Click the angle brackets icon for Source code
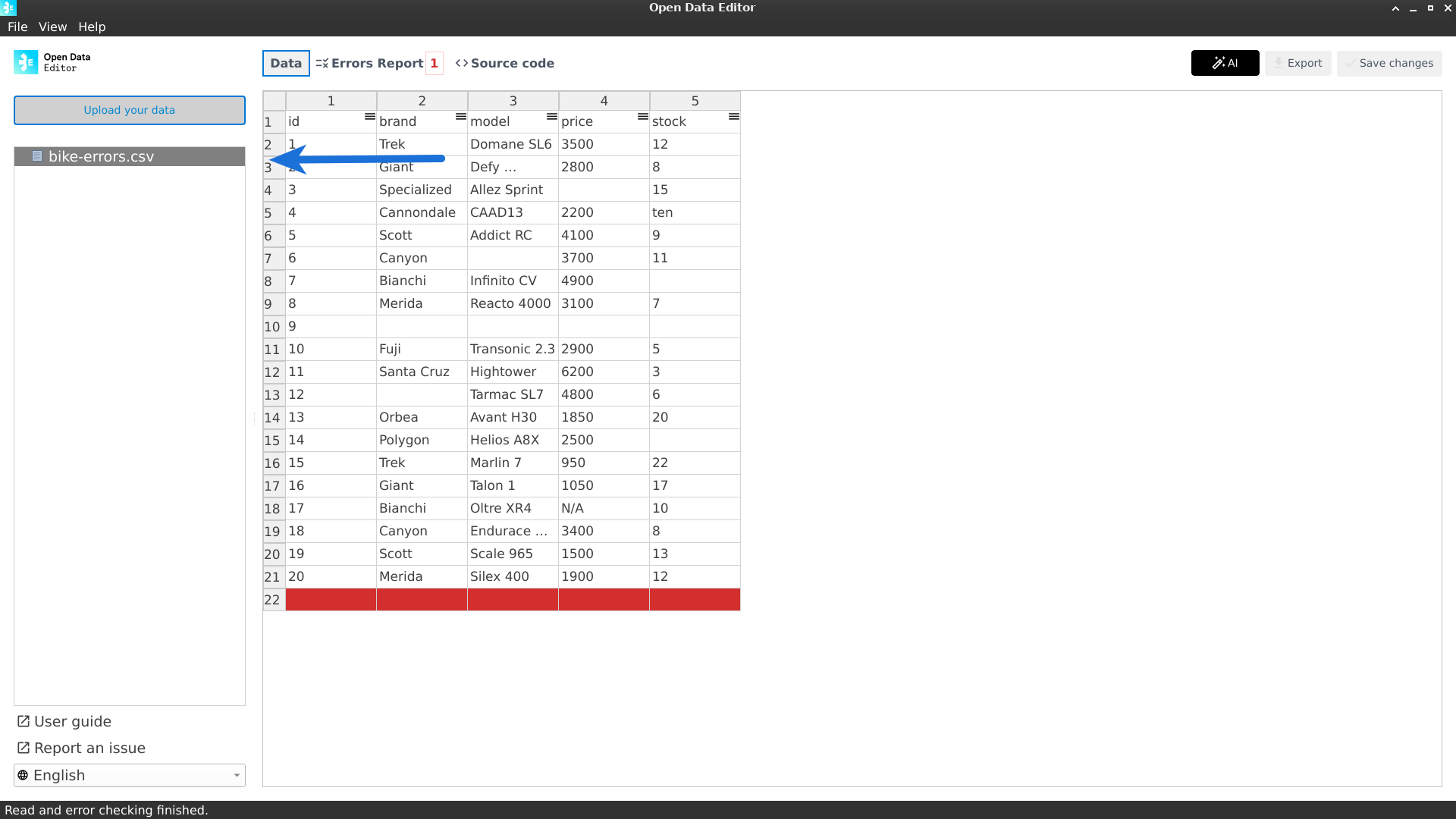This screenshot has width=1456, height=819. pyautogui.click(x=462, y=63)
